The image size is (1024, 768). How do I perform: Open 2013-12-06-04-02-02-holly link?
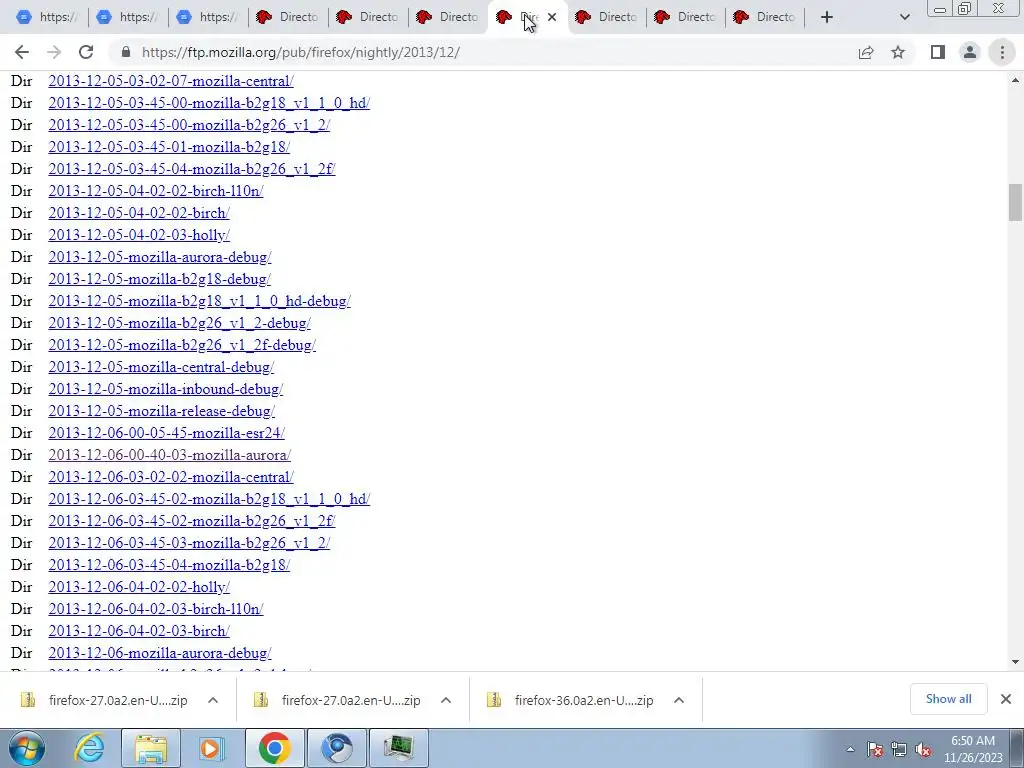pyautogui.click(x=139, y=586)
